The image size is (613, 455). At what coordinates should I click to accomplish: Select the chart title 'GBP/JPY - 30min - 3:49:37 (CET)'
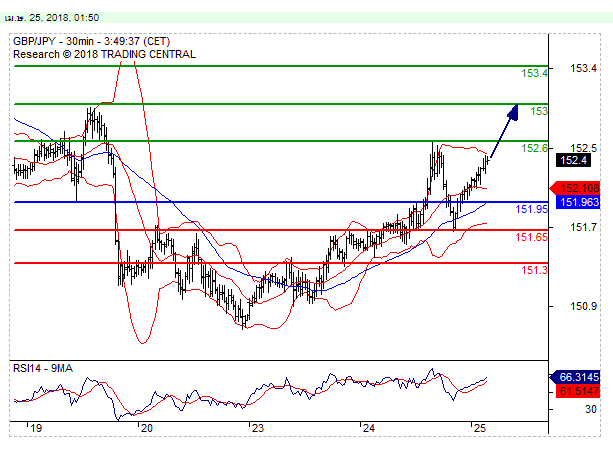point(92,41)
